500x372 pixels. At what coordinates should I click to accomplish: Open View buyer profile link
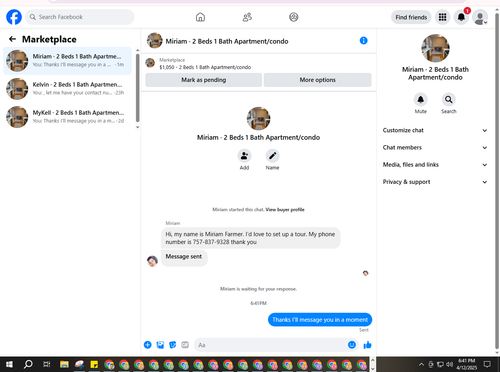pos(285,210)
